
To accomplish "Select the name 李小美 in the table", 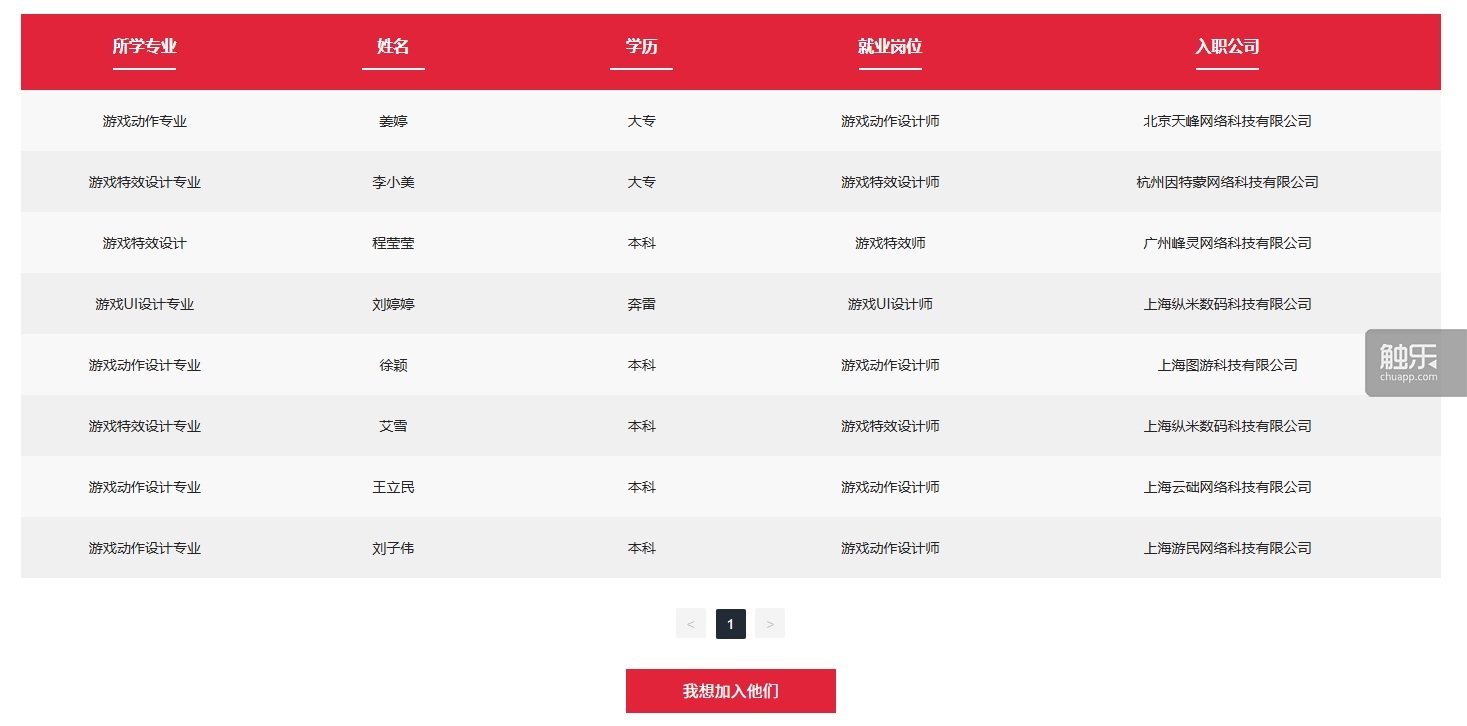I will pos(393,182).
